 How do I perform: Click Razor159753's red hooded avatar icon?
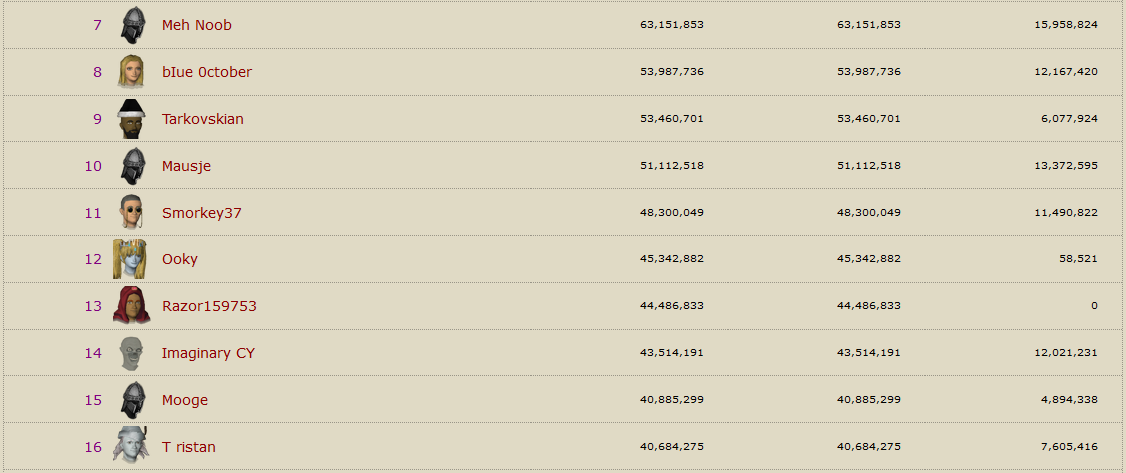(x=131, y=306)
